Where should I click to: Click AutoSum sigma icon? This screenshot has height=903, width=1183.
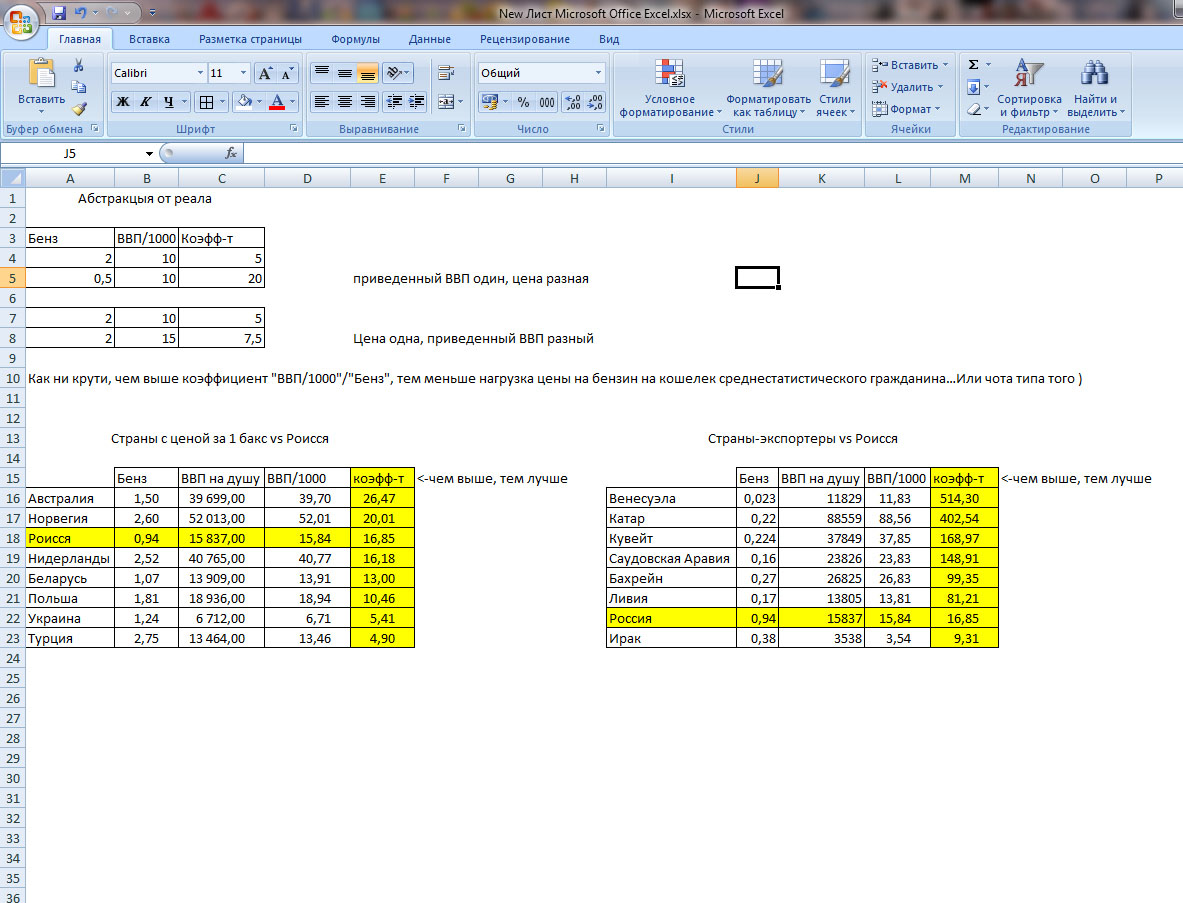[x=973, y=65]
